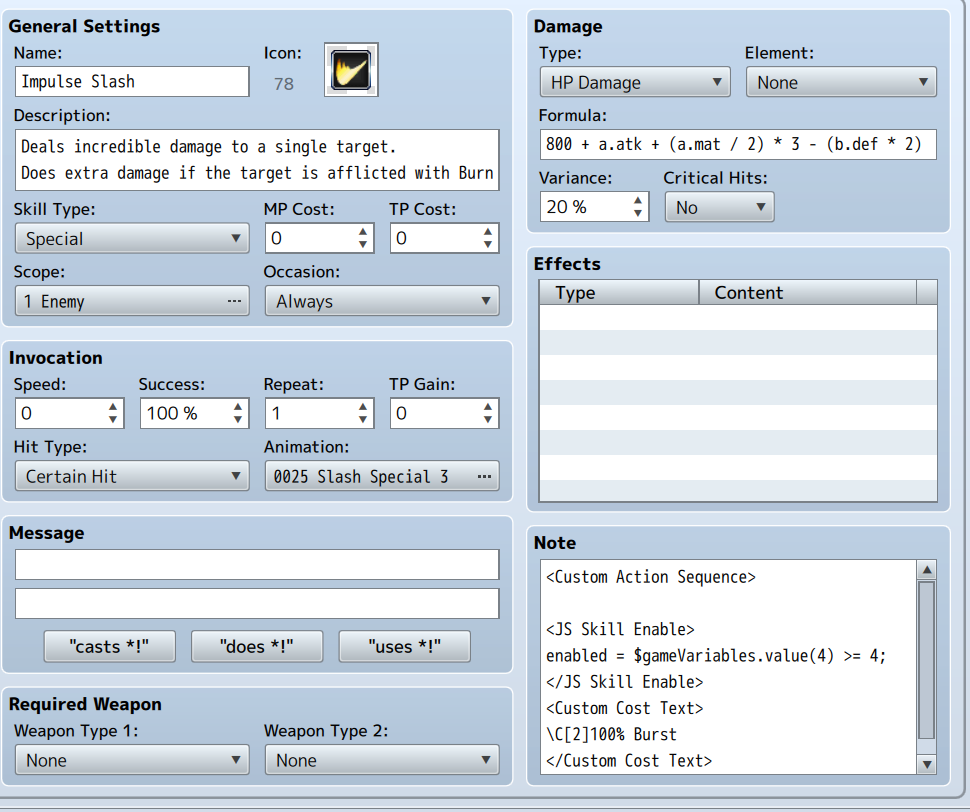Open the skill icon picker showing icon 78
Image resolution: width=970 pixels, height=812 pixels.
tap(350, 70)
